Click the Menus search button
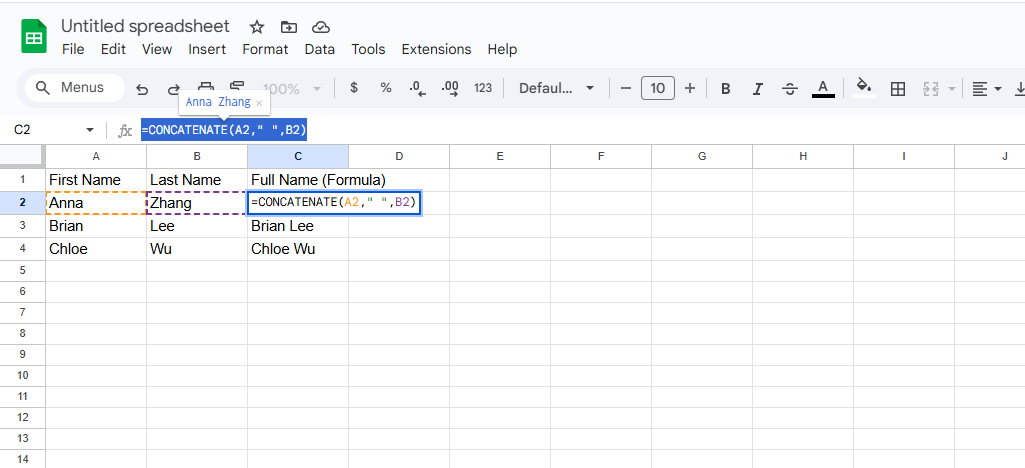 pos(71,88)
